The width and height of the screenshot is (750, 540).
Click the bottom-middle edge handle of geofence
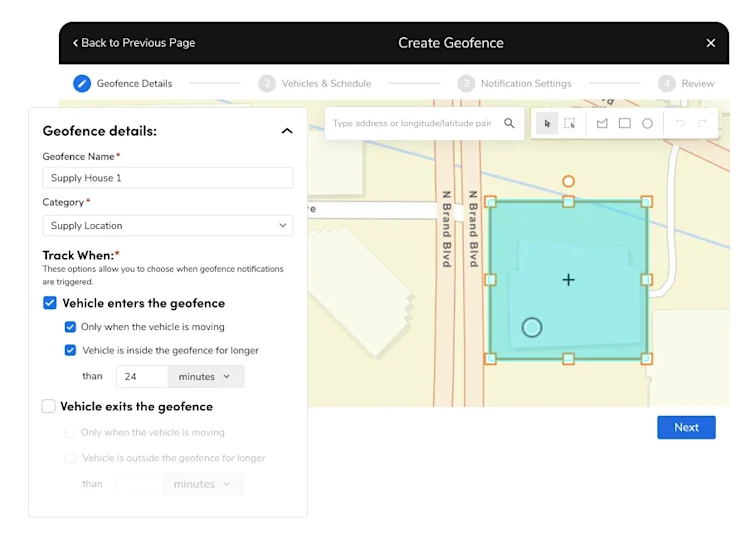(568, 359)
